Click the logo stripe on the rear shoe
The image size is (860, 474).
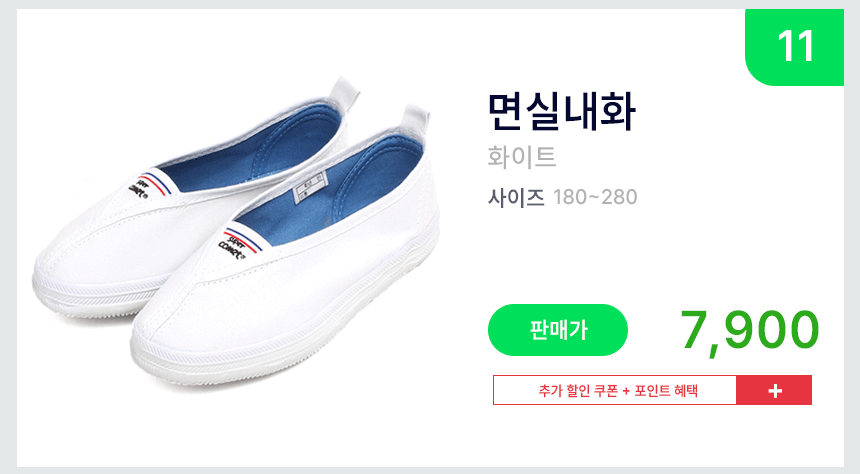point(149,185)
